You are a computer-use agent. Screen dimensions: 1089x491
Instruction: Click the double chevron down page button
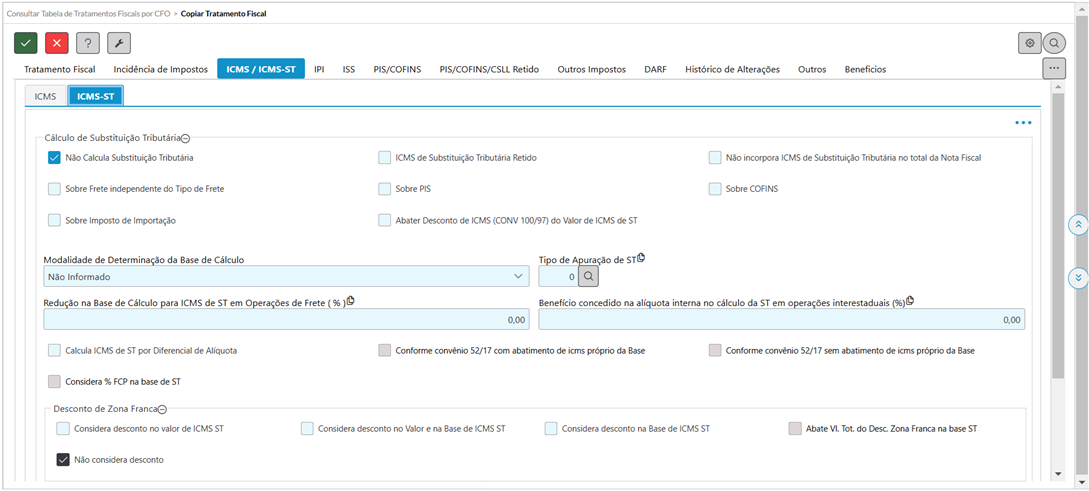coord(1078,277)
